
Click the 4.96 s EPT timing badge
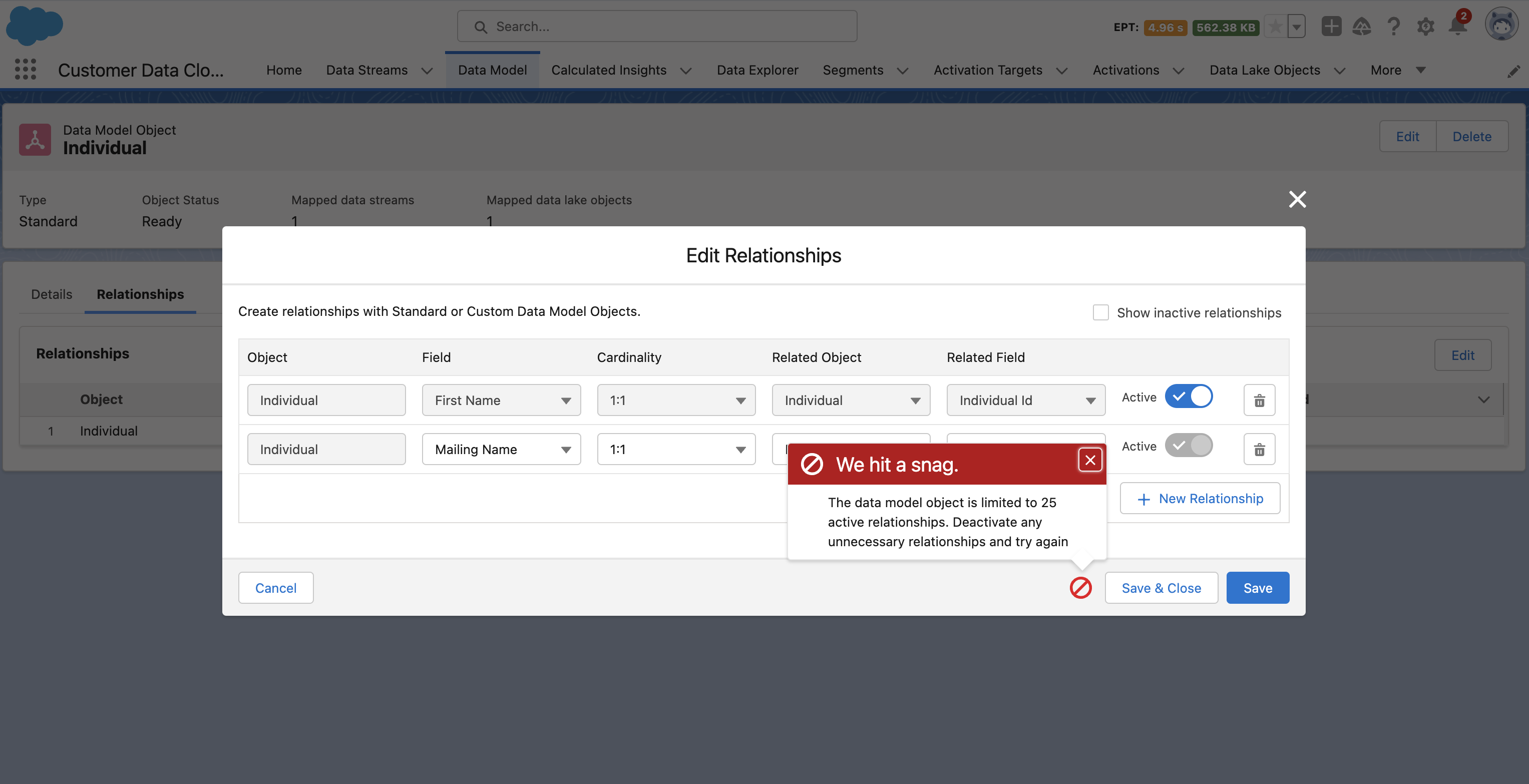(1166, 28)
